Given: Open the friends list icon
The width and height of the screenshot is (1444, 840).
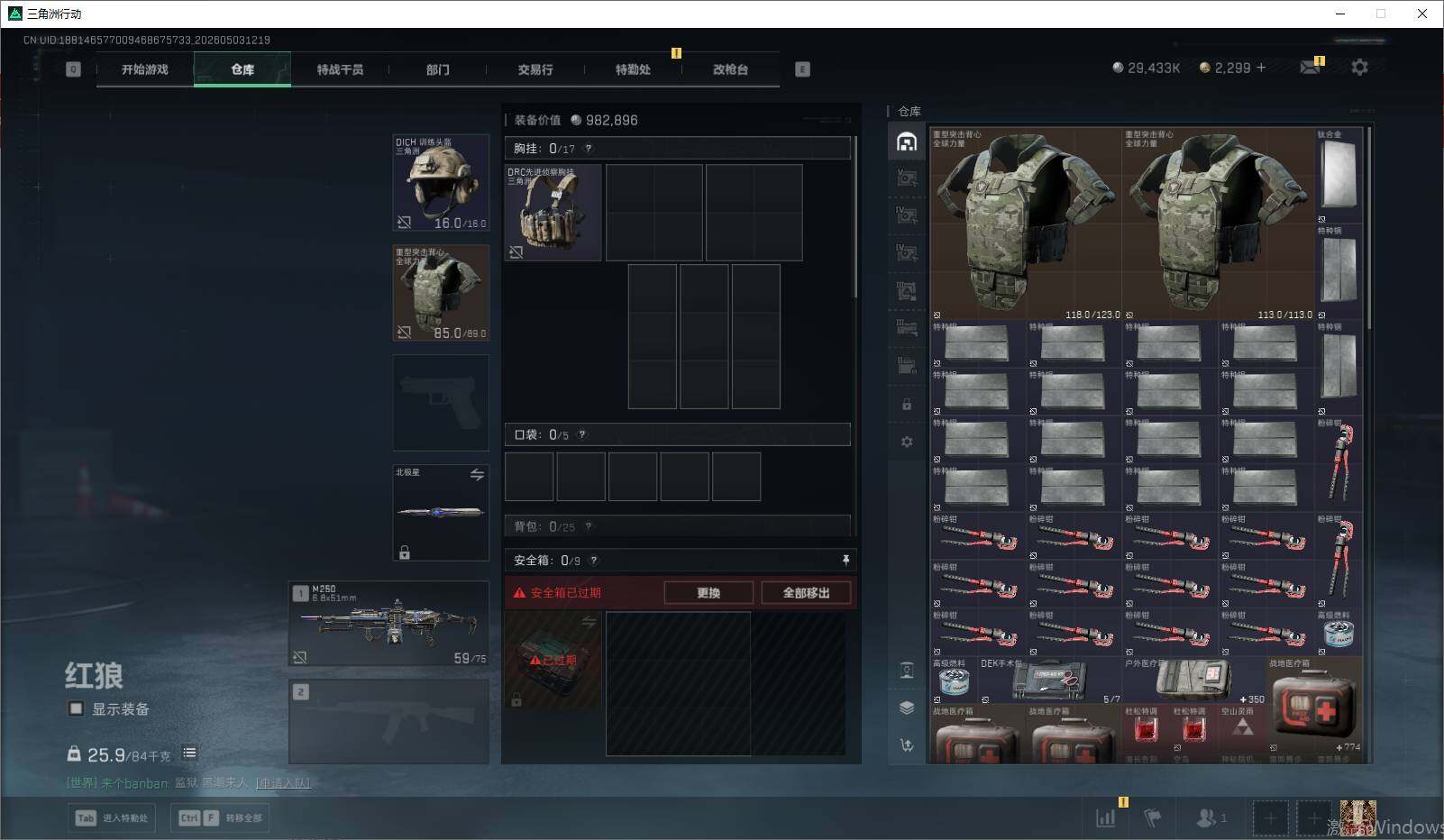Looking at the screenshot, I should (x=1211, y=817).
